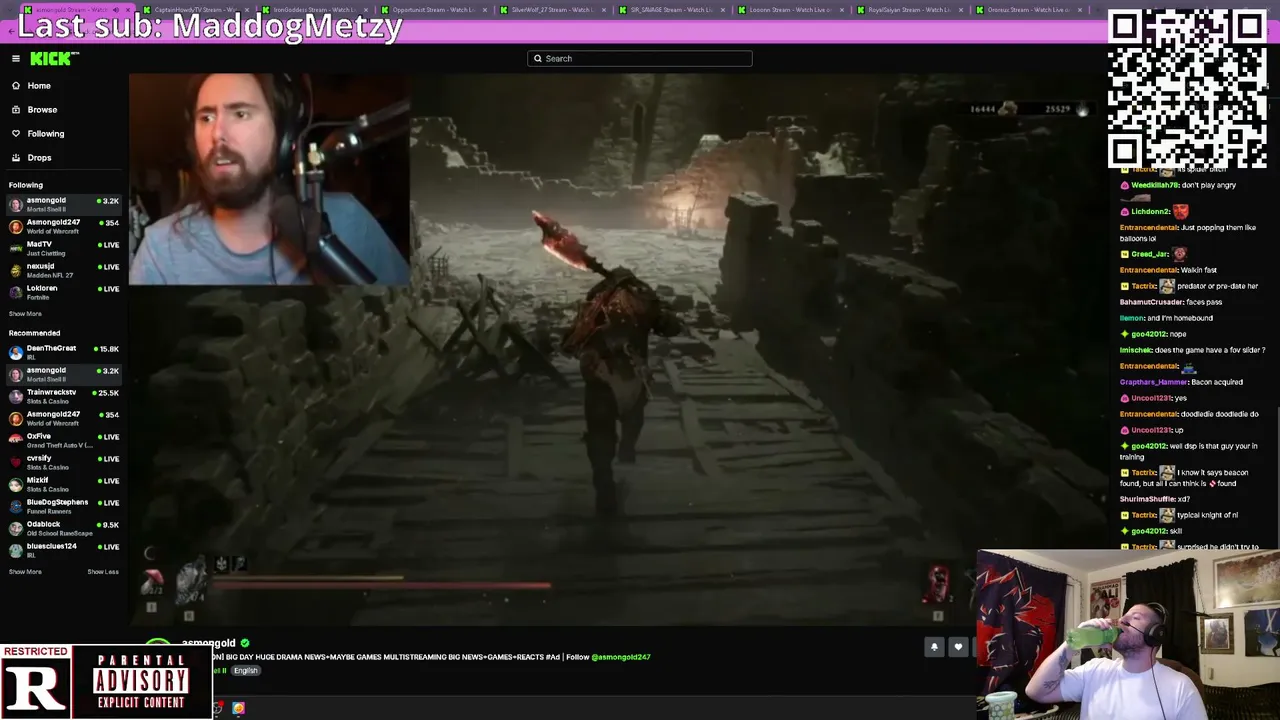The height and width of the screenshot is (720, 1280).
Task: Switch to SilverWolf_27 Stream tab
Action: point(552,10)
